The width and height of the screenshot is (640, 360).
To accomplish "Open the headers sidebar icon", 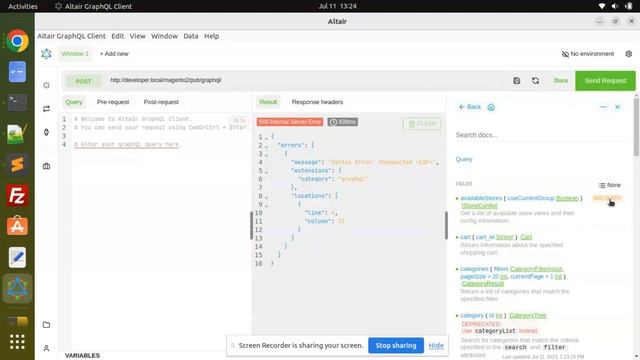I will click(47, 132).
